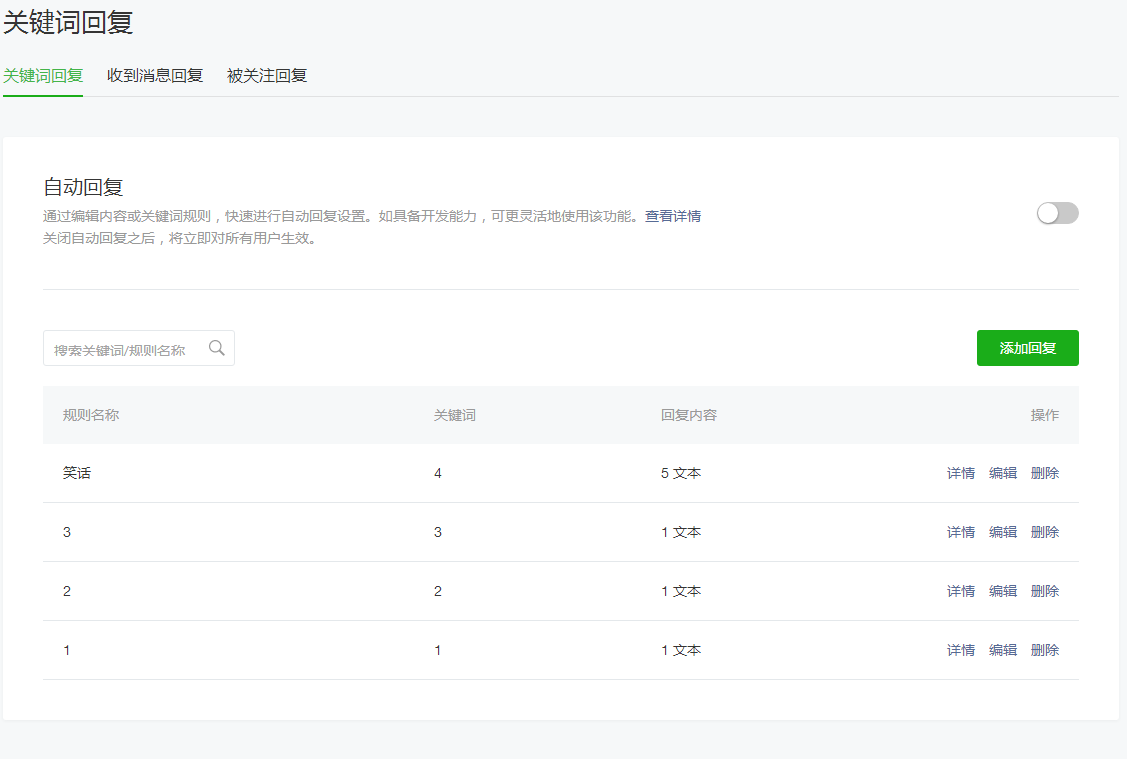Delete the 笑话 rule
The image size is (1127, 759).
[1045, 473]
